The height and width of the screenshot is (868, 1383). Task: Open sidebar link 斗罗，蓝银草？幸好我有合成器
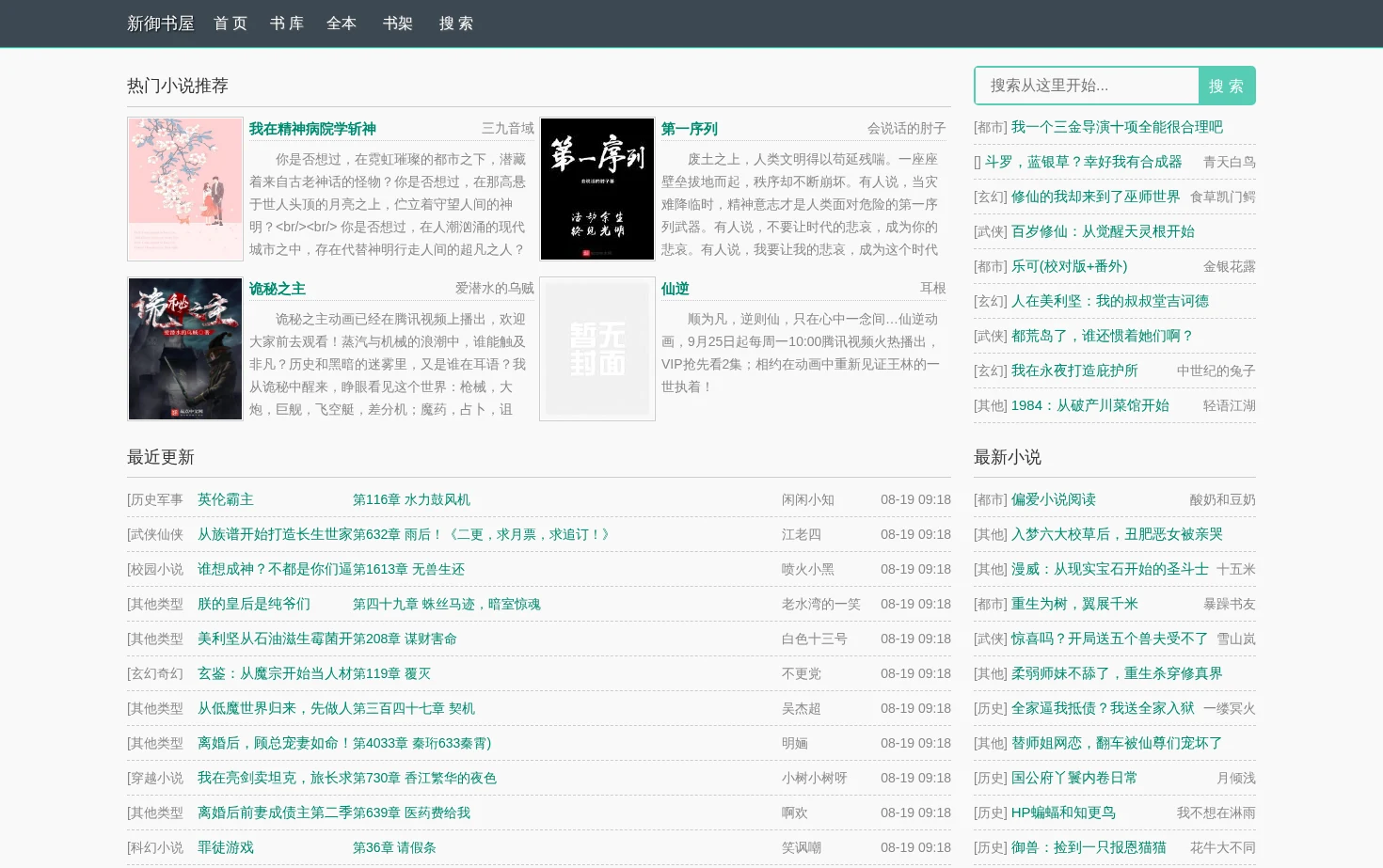tap(1084, 162)
